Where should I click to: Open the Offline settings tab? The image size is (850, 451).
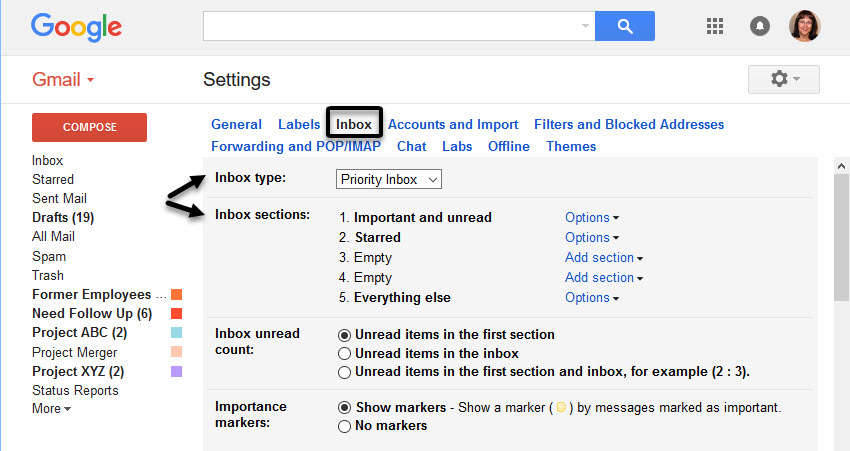tap(508, 146)
